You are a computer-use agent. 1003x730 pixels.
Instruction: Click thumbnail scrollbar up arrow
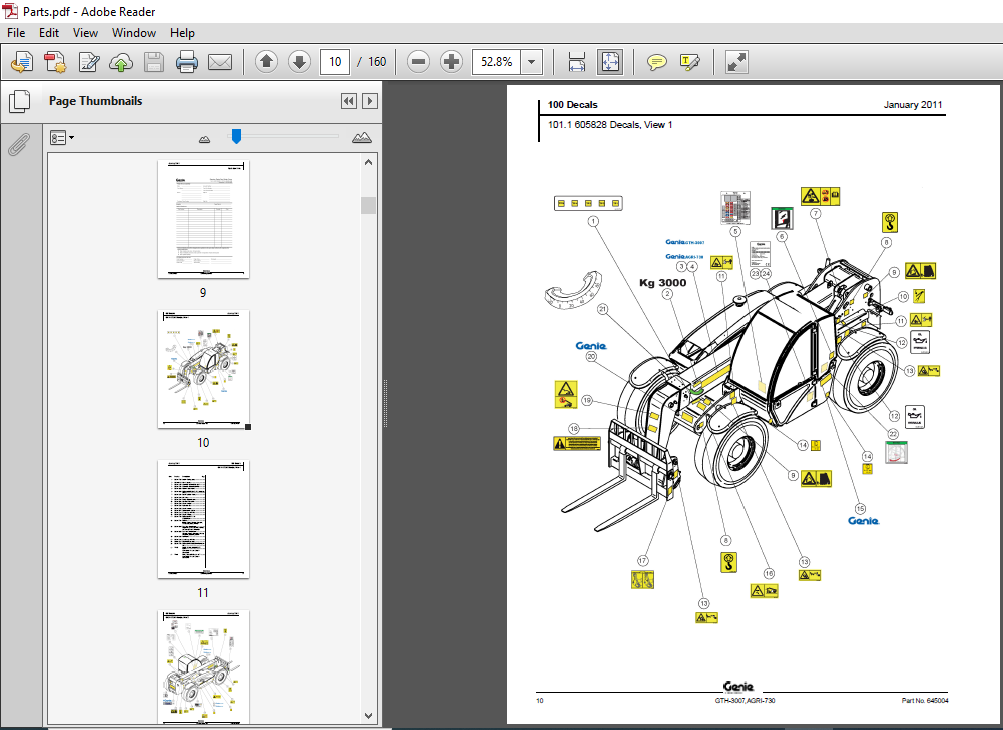[368, 163]
